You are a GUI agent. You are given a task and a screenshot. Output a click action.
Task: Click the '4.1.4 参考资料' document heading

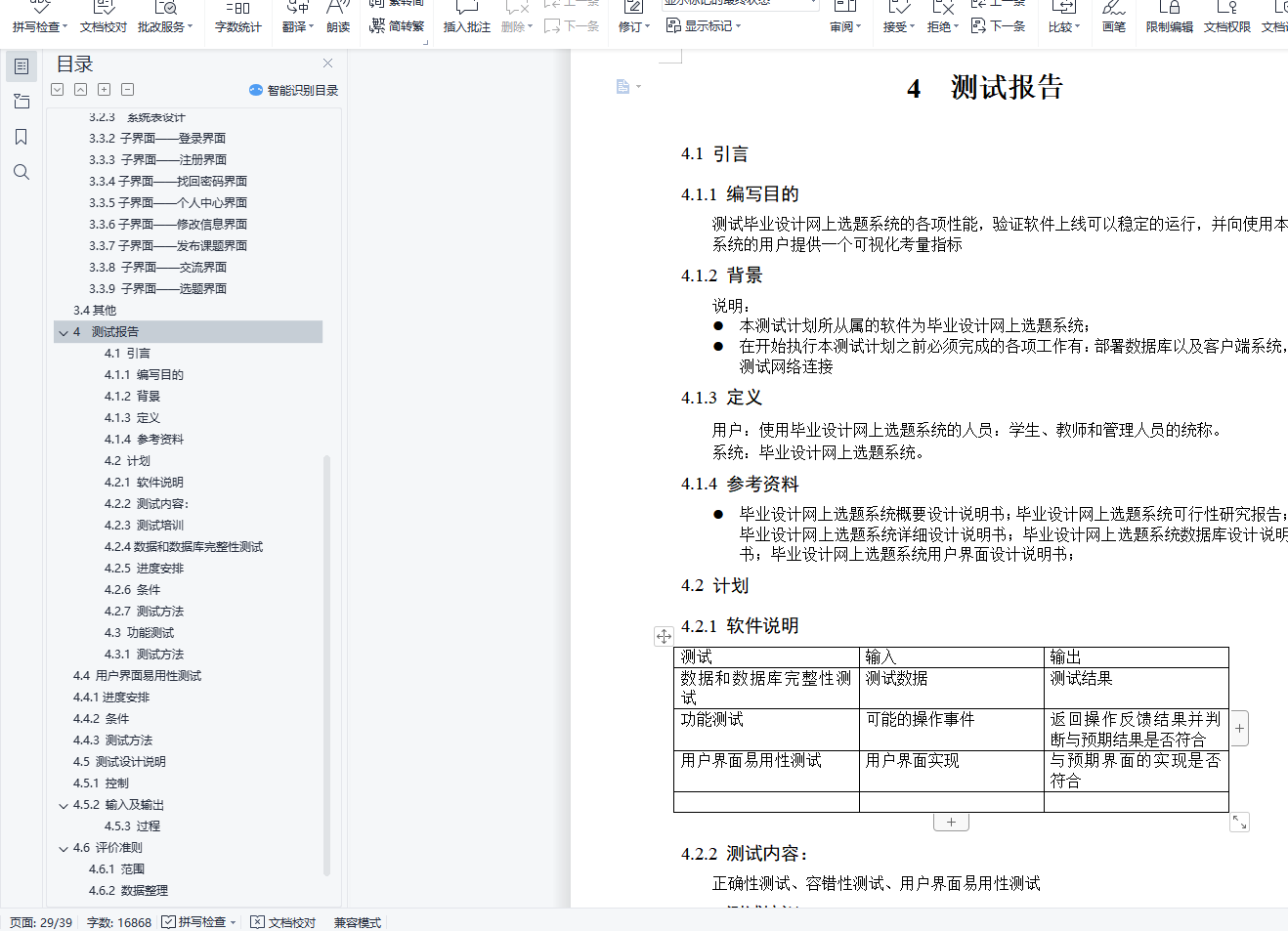click(x=740, y=485)
